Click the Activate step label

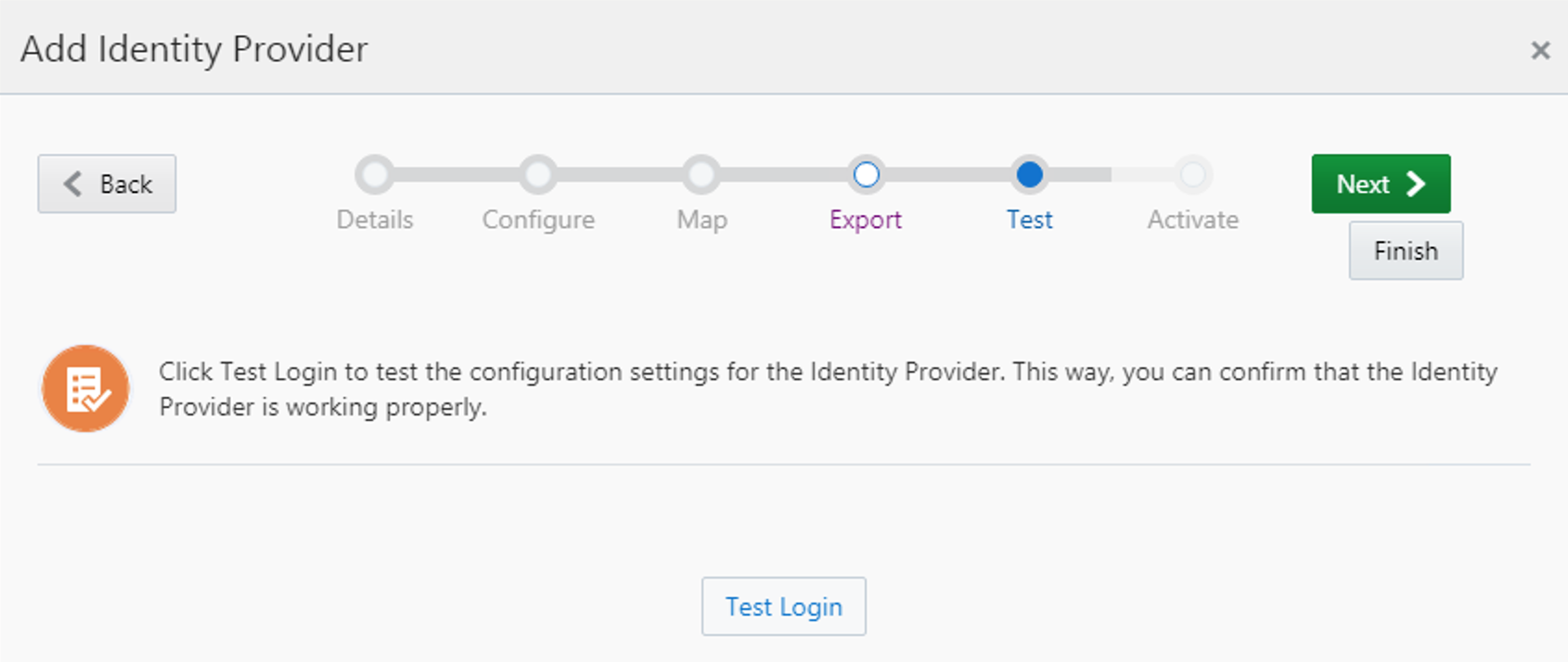point(1192,220)
